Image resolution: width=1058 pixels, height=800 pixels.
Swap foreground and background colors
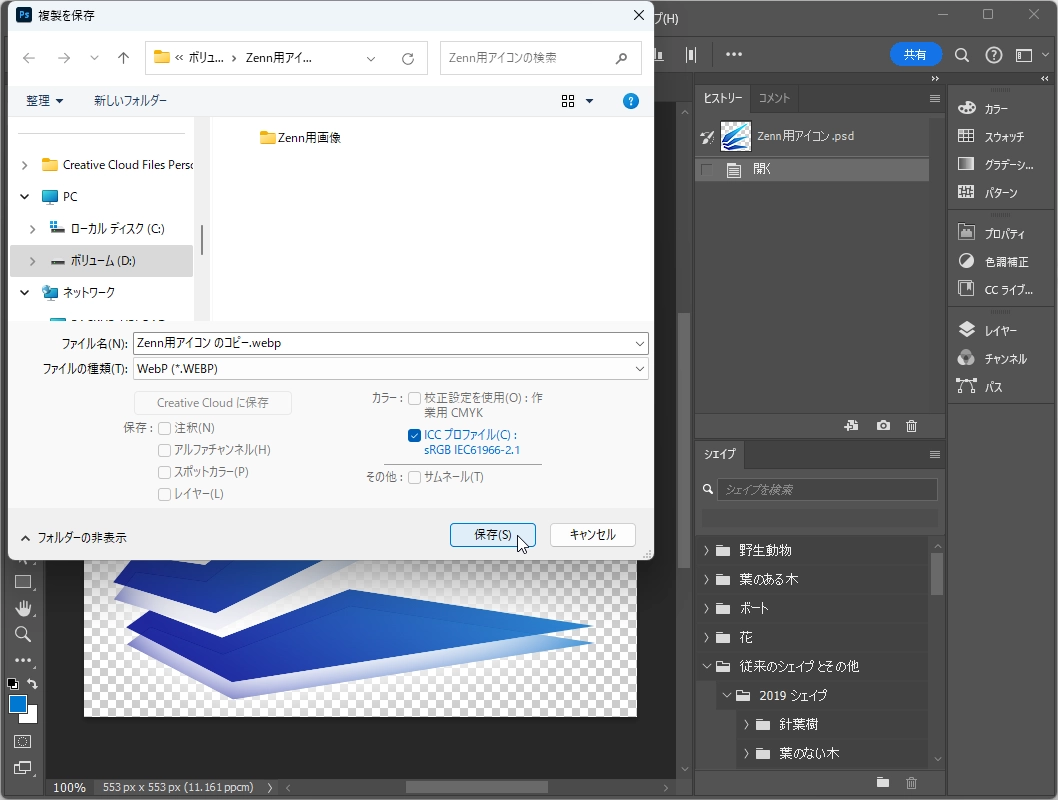click(32, 683)
